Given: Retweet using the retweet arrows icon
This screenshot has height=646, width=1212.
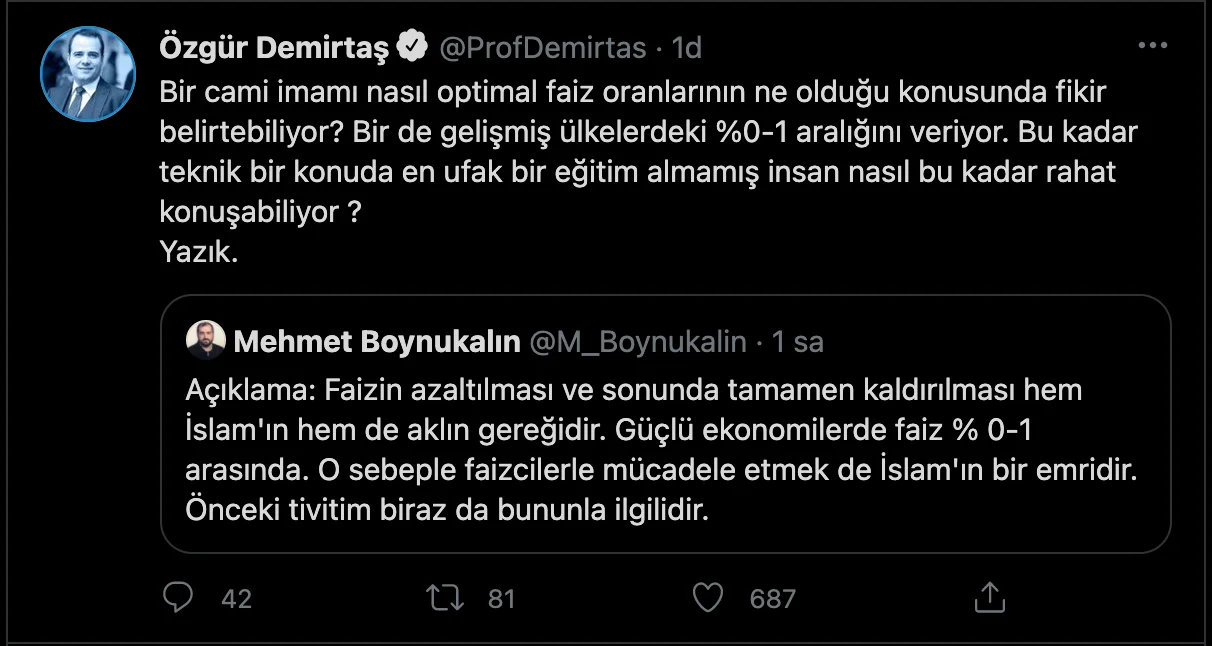Looking at the screenshot, I should pos(444,598).
